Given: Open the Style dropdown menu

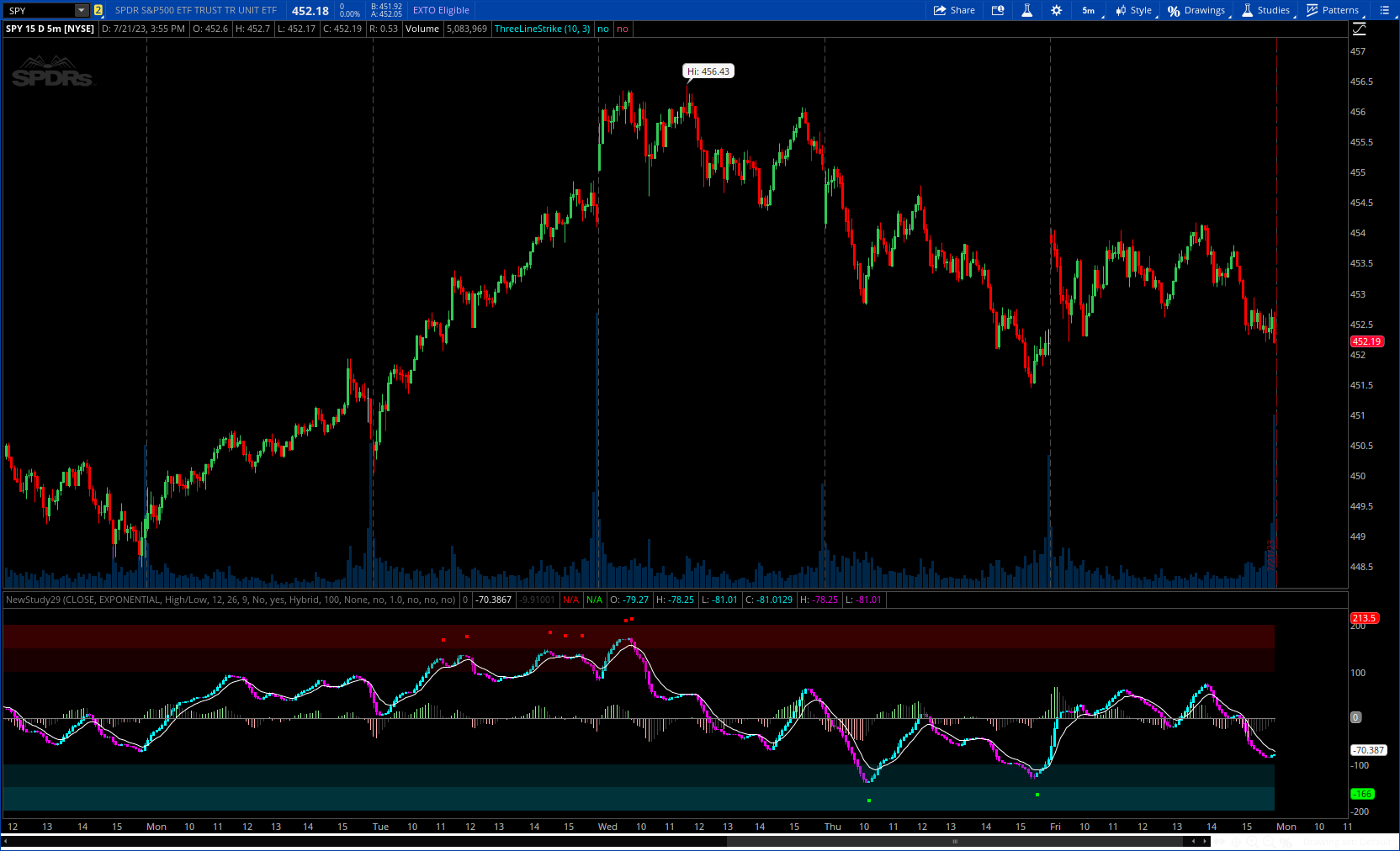Looking at the screenshot, I should [x=1133, y=10].
